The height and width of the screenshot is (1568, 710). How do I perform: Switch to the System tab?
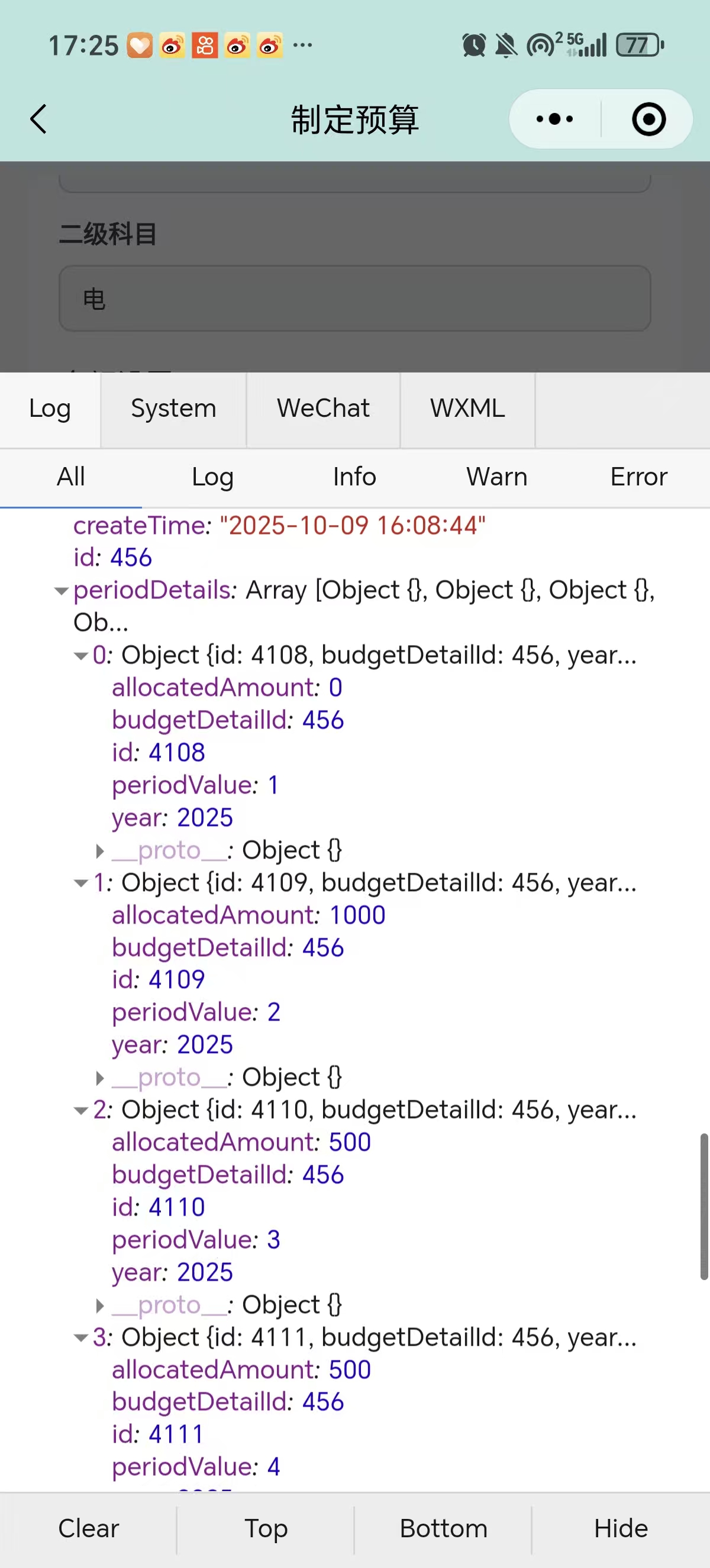[173, 409]
